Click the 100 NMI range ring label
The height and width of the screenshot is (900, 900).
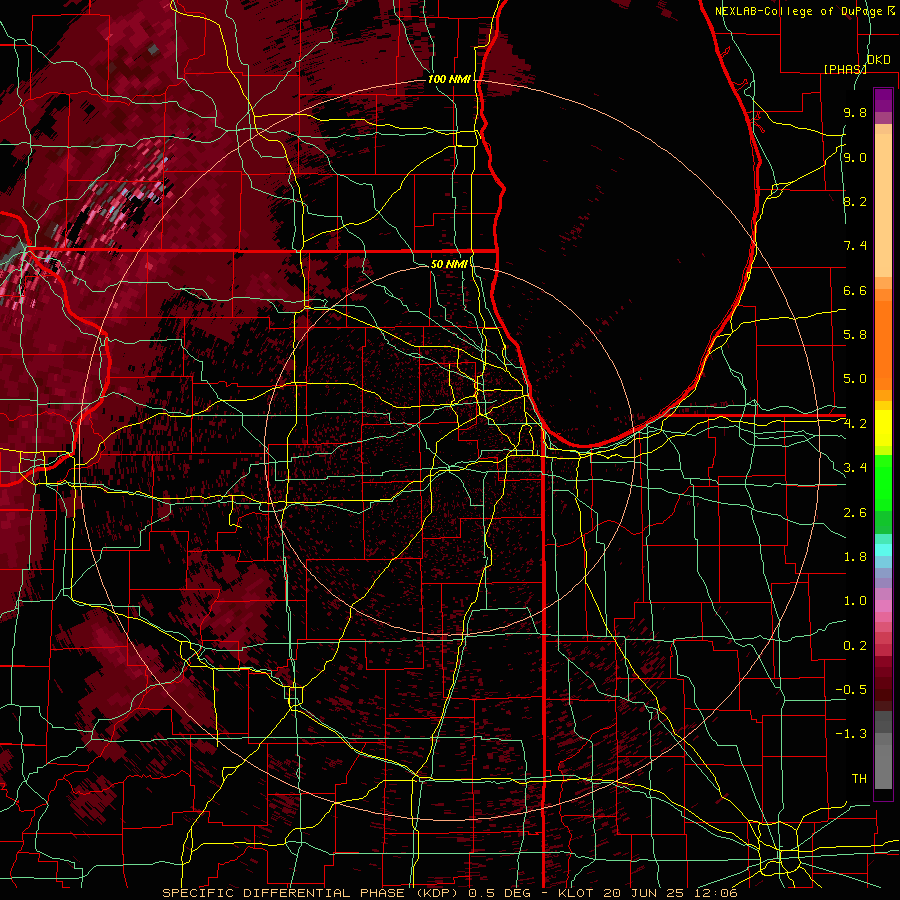pos(449,79)
